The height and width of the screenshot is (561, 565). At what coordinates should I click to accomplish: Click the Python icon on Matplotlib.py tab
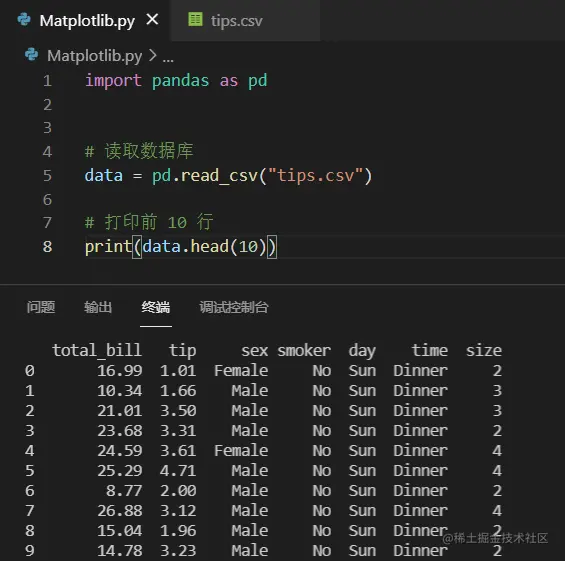(x=24, y=19)
